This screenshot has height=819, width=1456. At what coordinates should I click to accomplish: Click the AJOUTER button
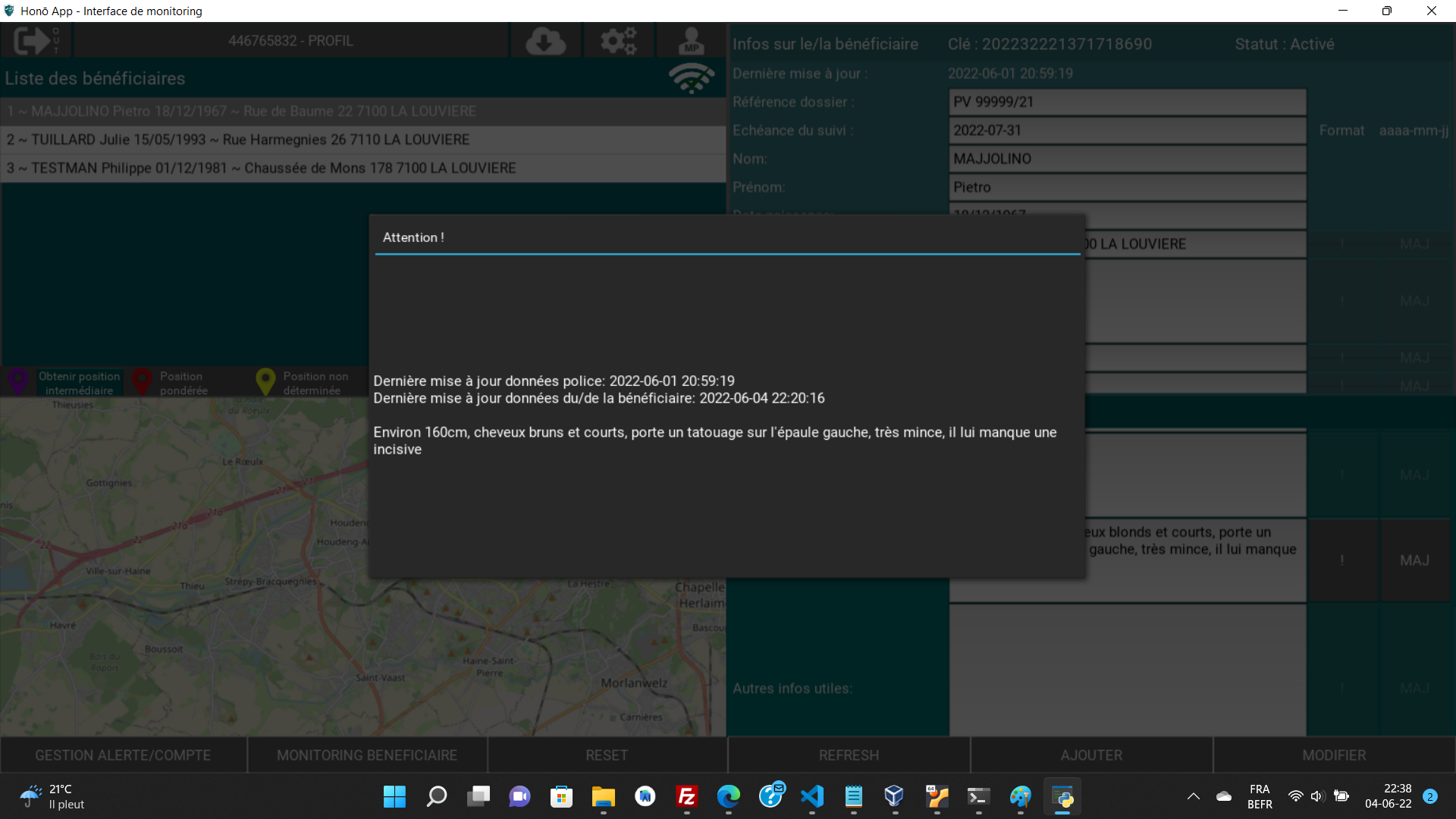click(x=1091, y=755)
